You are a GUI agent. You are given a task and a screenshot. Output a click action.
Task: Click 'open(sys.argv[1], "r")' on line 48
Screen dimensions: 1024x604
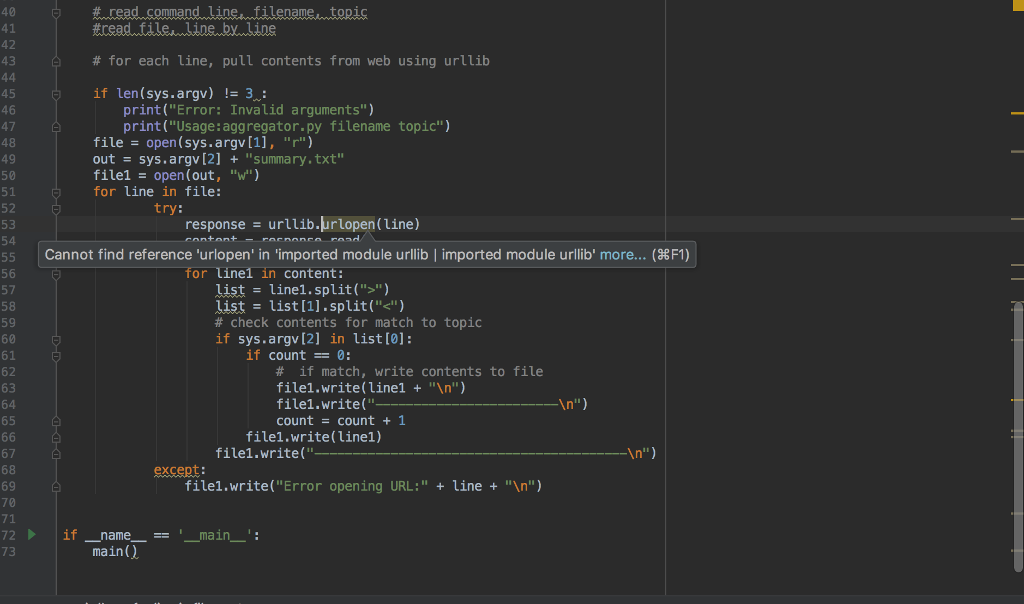pos(229,143)
